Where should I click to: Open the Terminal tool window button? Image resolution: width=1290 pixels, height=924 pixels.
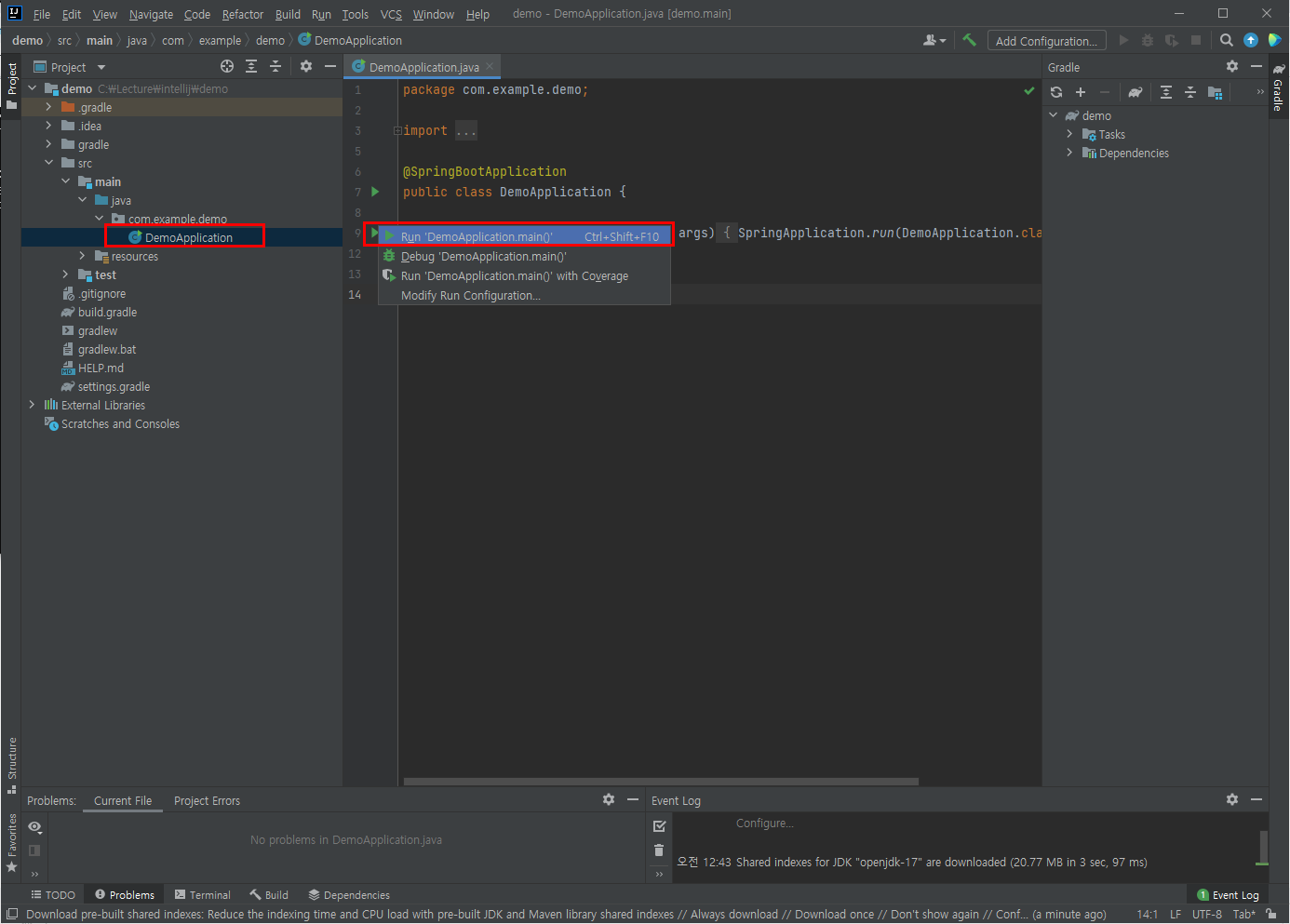pyautogui.click(x=202, y=894)
